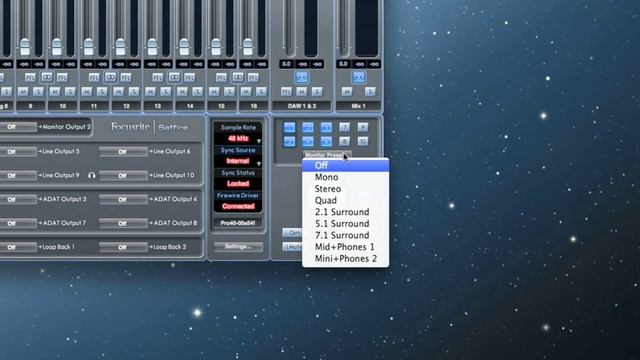The height and width of the screenshot is (360, 640).
Task: Open routing dropdown for ADAT Output 4
Action: [x=123, y=199]
